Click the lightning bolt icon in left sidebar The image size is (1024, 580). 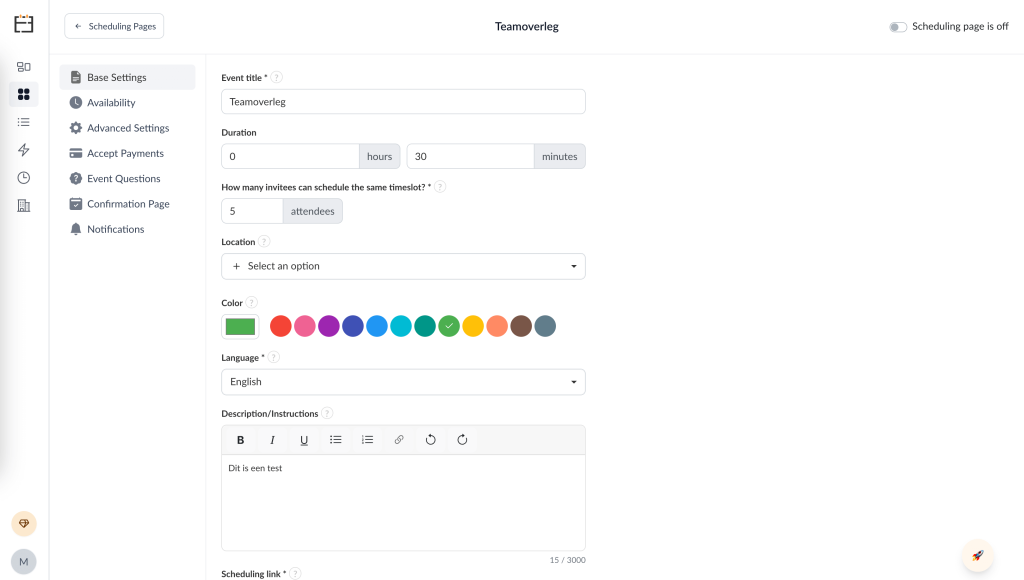pyautogui.click(x=24, y=150)
